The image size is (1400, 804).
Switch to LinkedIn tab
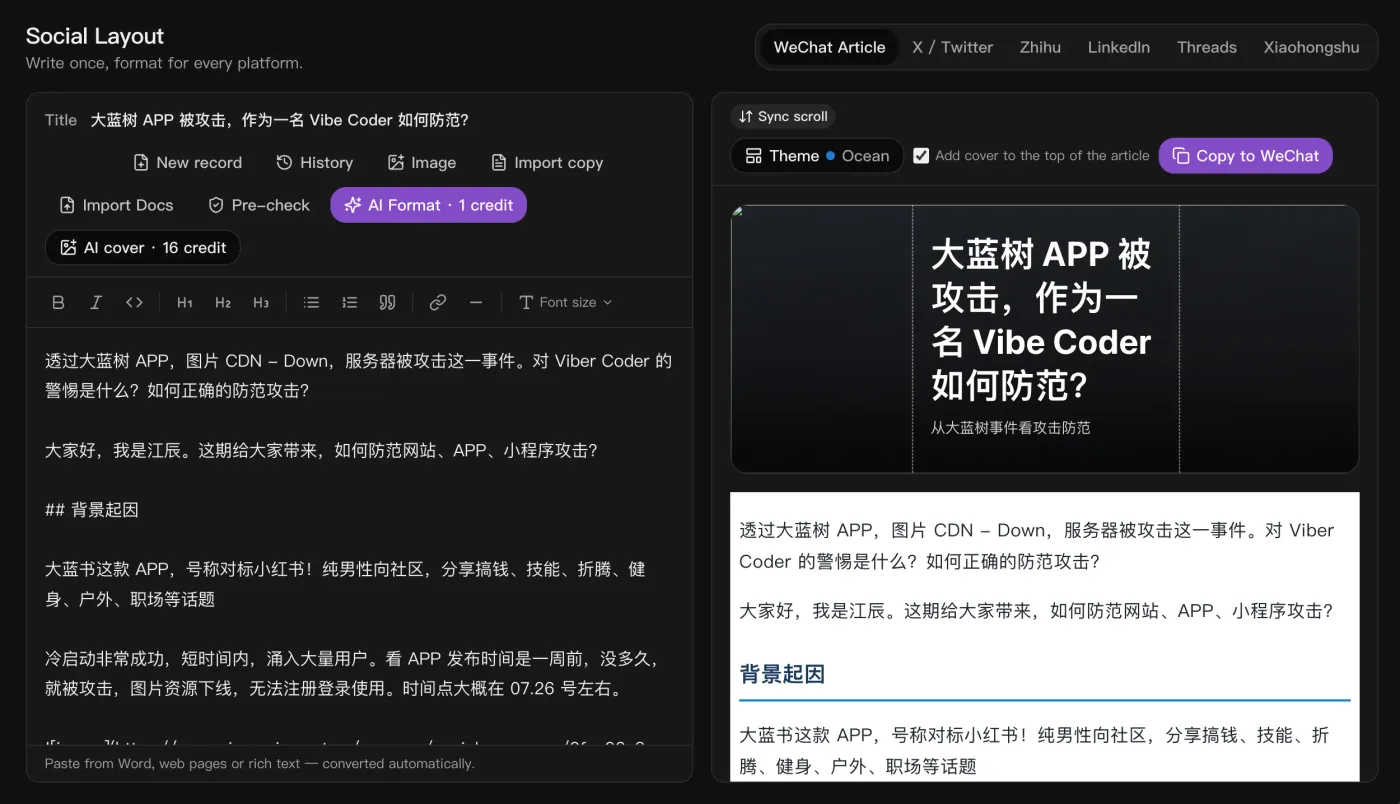coord(1118,47)
